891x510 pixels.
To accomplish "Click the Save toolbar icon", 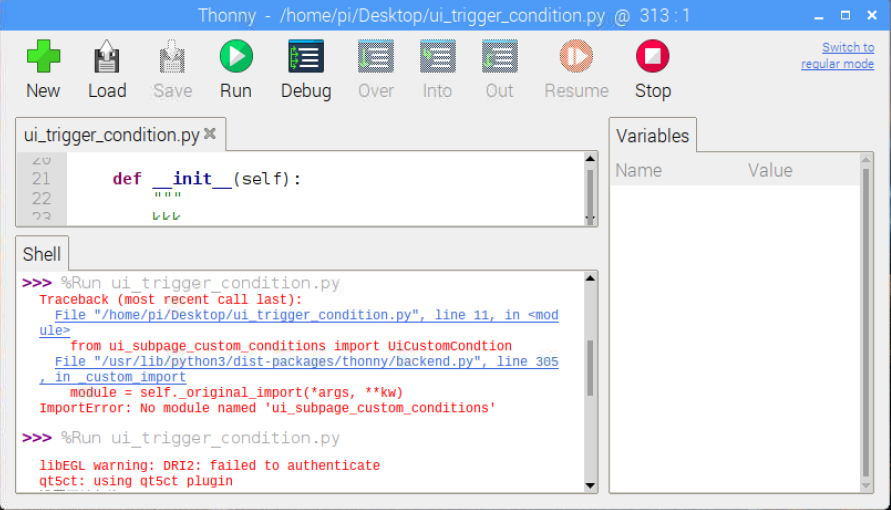I will coord(172,56).
